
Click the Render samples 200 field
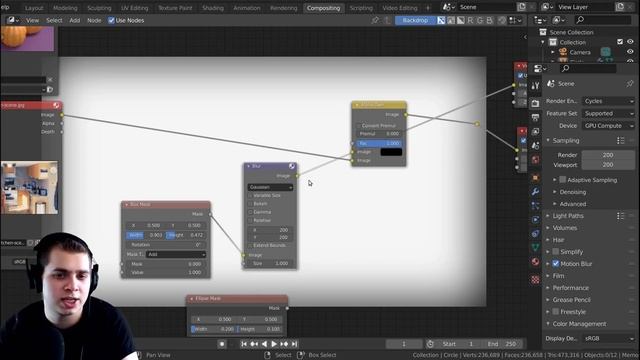pos(608,155)
